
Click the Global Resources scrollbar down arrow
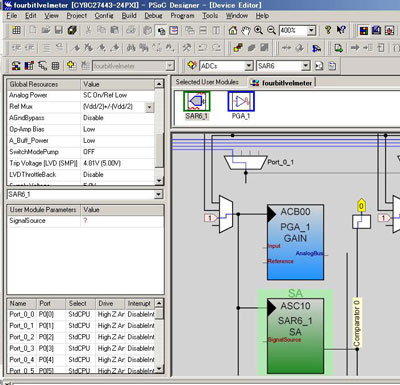pyautogui.click(x=159, y=181)
